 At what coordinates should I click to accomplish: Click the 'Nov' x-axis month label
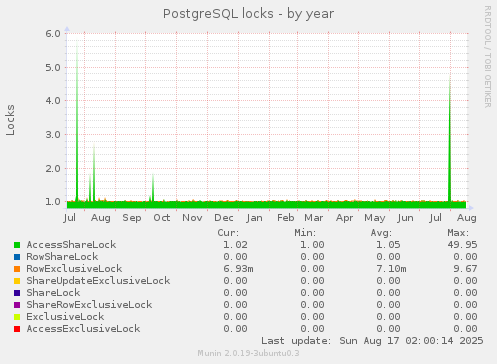(x=192, y=218)
